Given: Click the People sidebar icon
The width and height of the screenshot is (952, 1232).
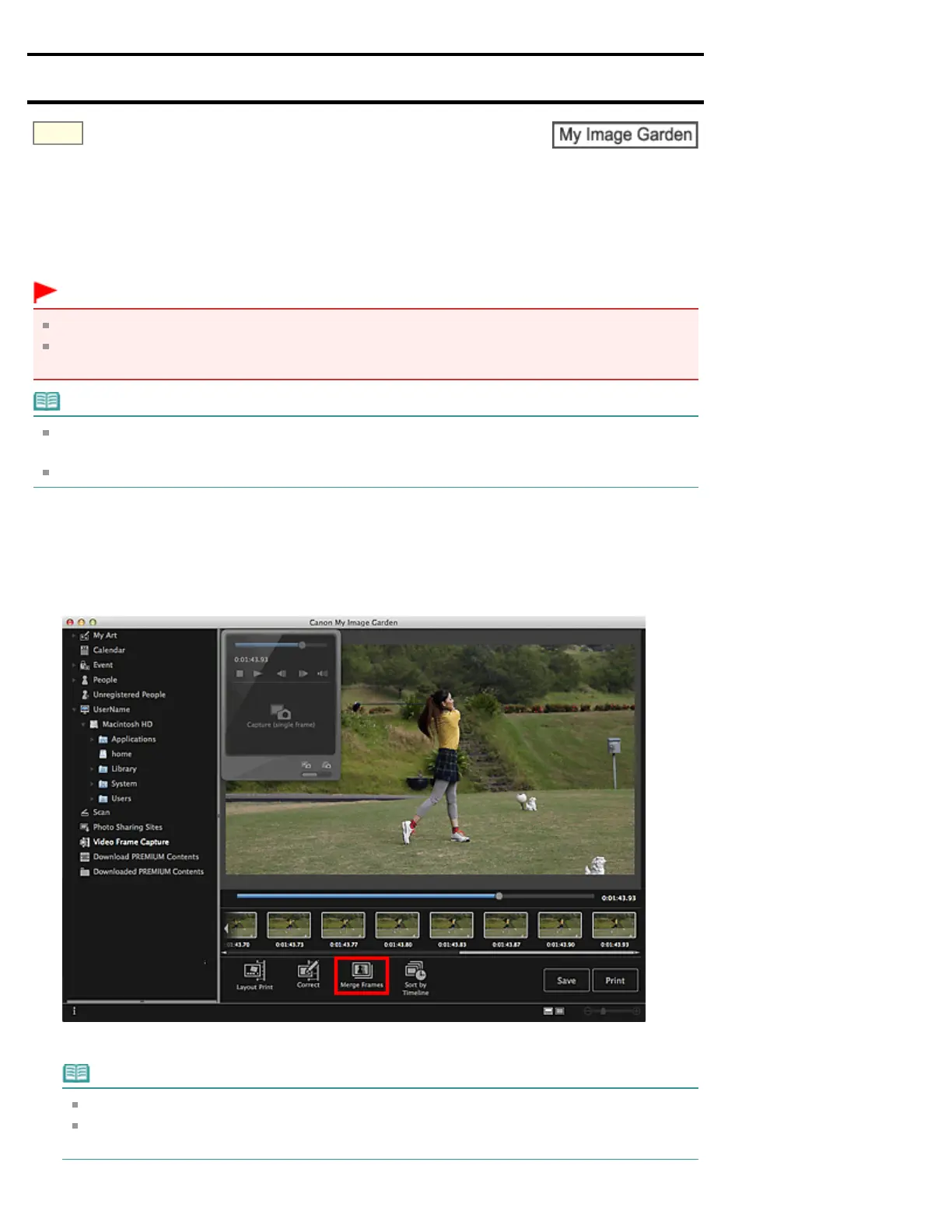Looking at the screenshot, I should point(85,680).
